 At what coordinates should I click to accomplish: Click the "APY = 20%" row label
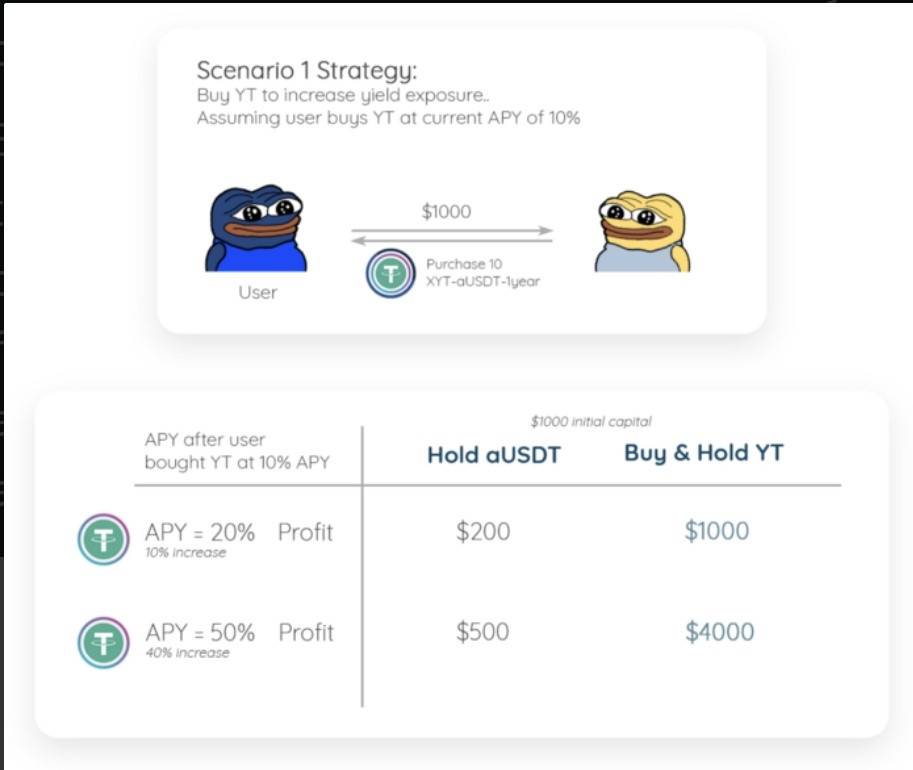tap(200, 532)
